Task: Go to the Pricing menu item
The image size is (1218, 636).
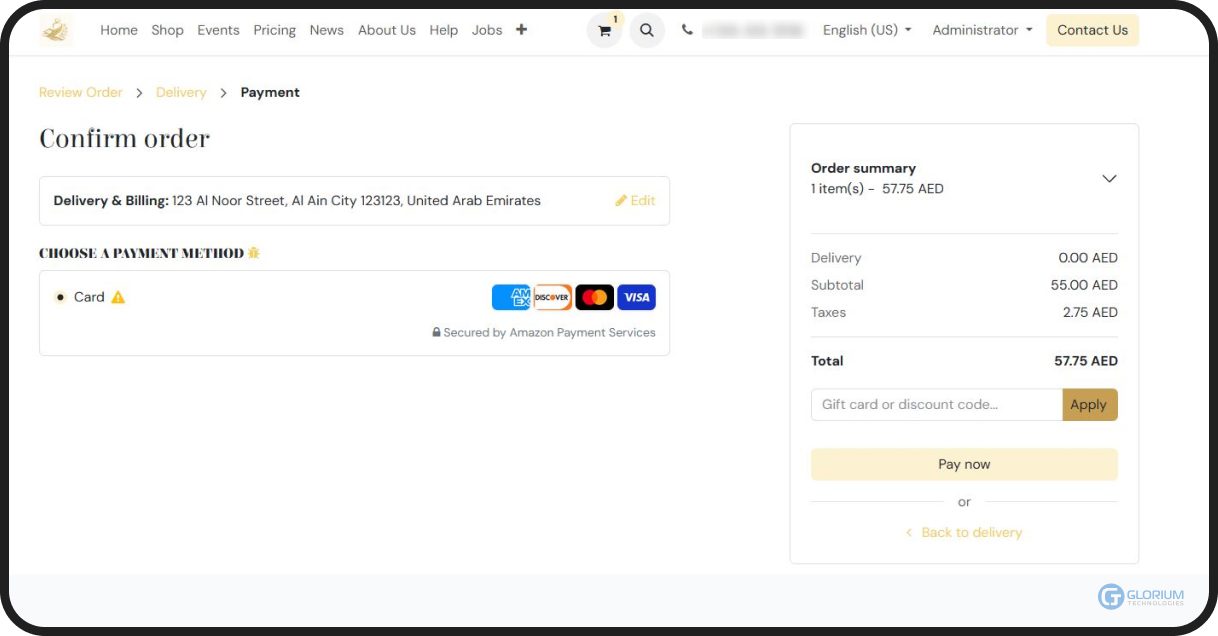Action: pyautogui.click(x=274, y=30)
